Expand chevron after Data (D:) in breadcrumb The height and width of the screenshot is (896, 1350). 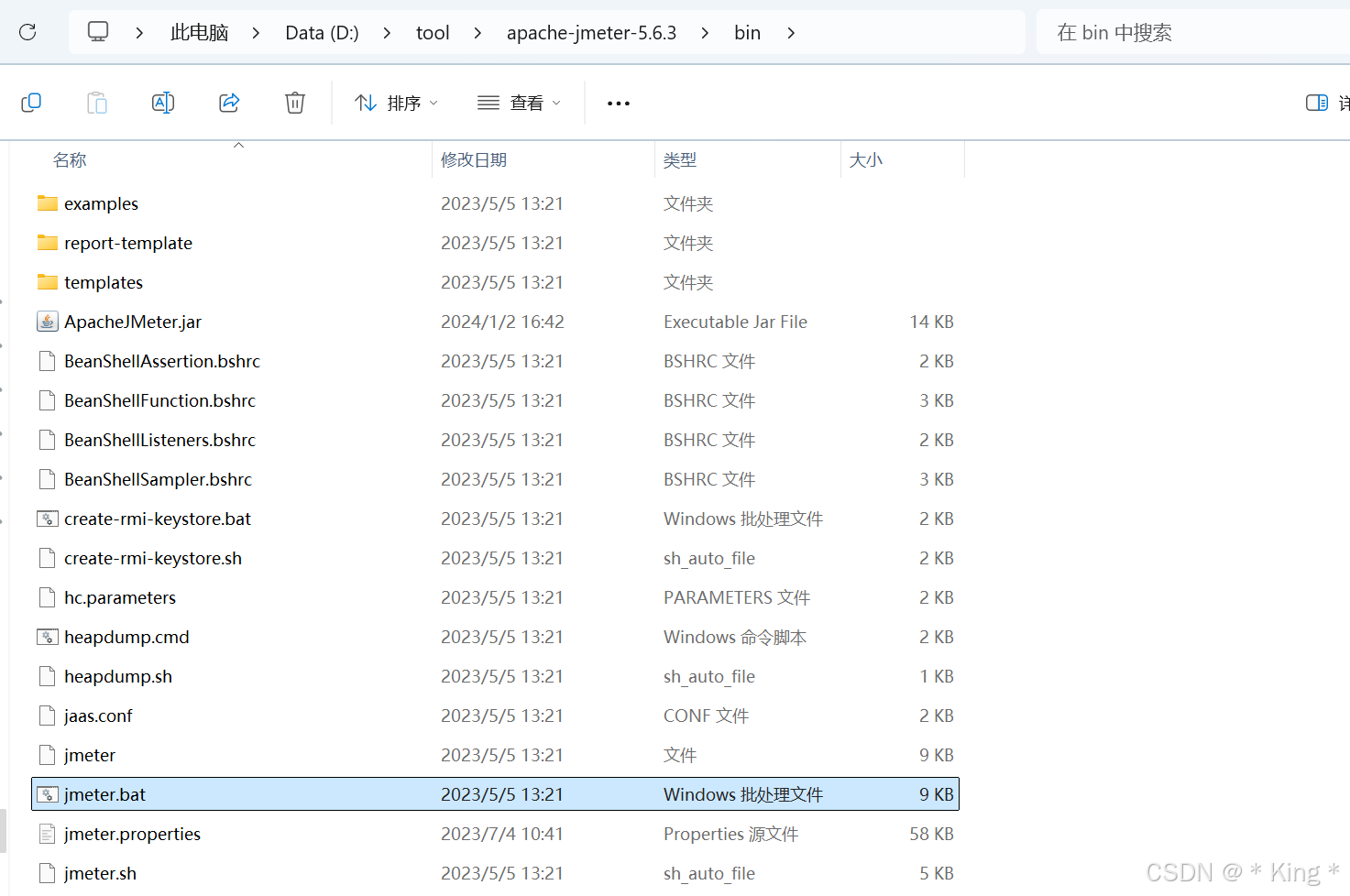coord(387,33)
